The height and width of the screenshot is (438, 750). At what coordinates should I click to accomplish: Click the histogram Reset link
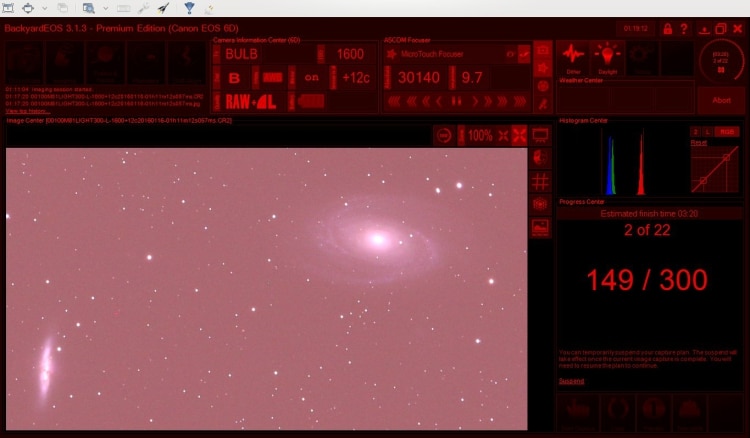point(698,143)
